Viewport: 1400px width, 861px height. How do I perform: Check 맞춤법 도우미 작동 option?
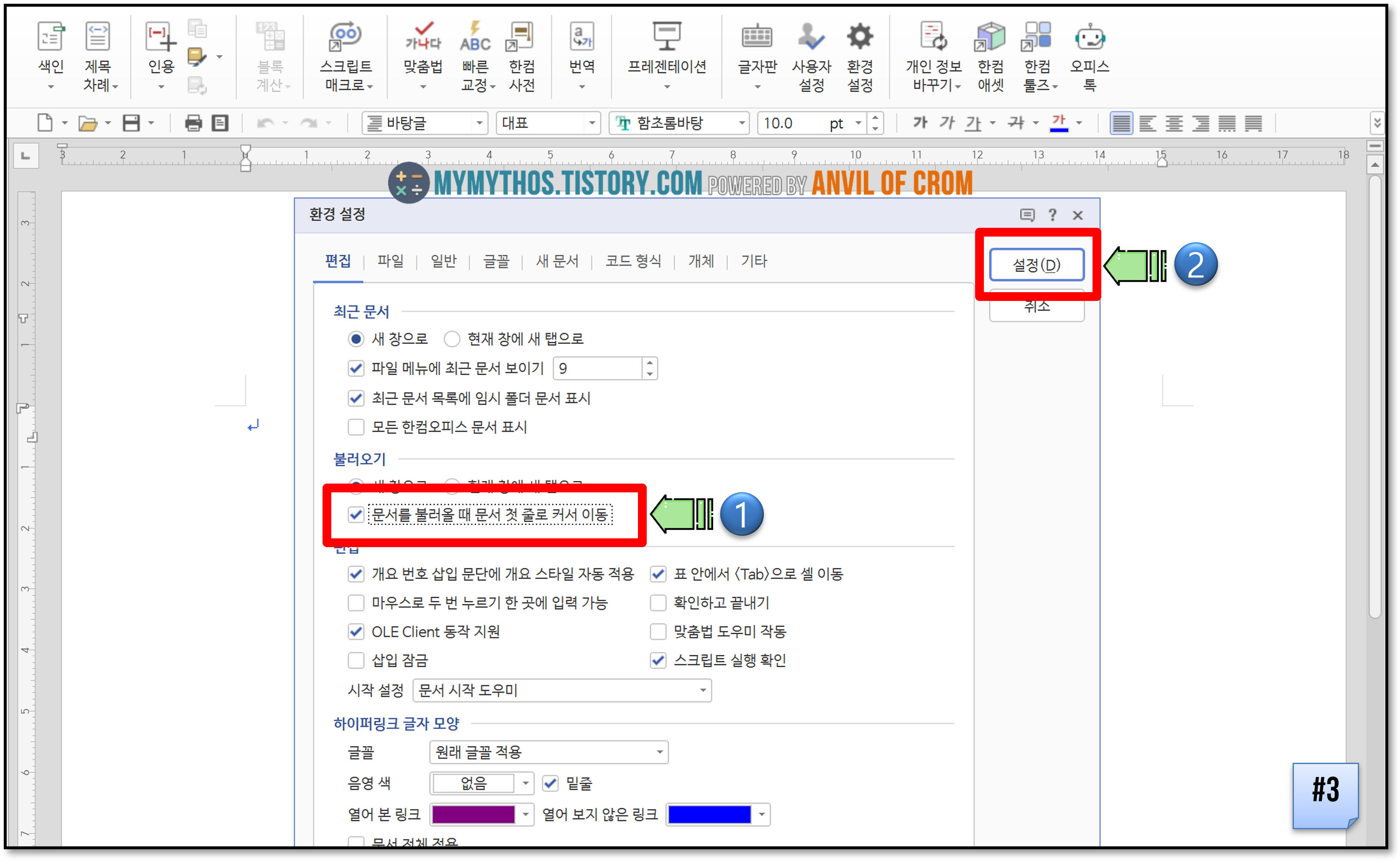click(x=658, y=632)
